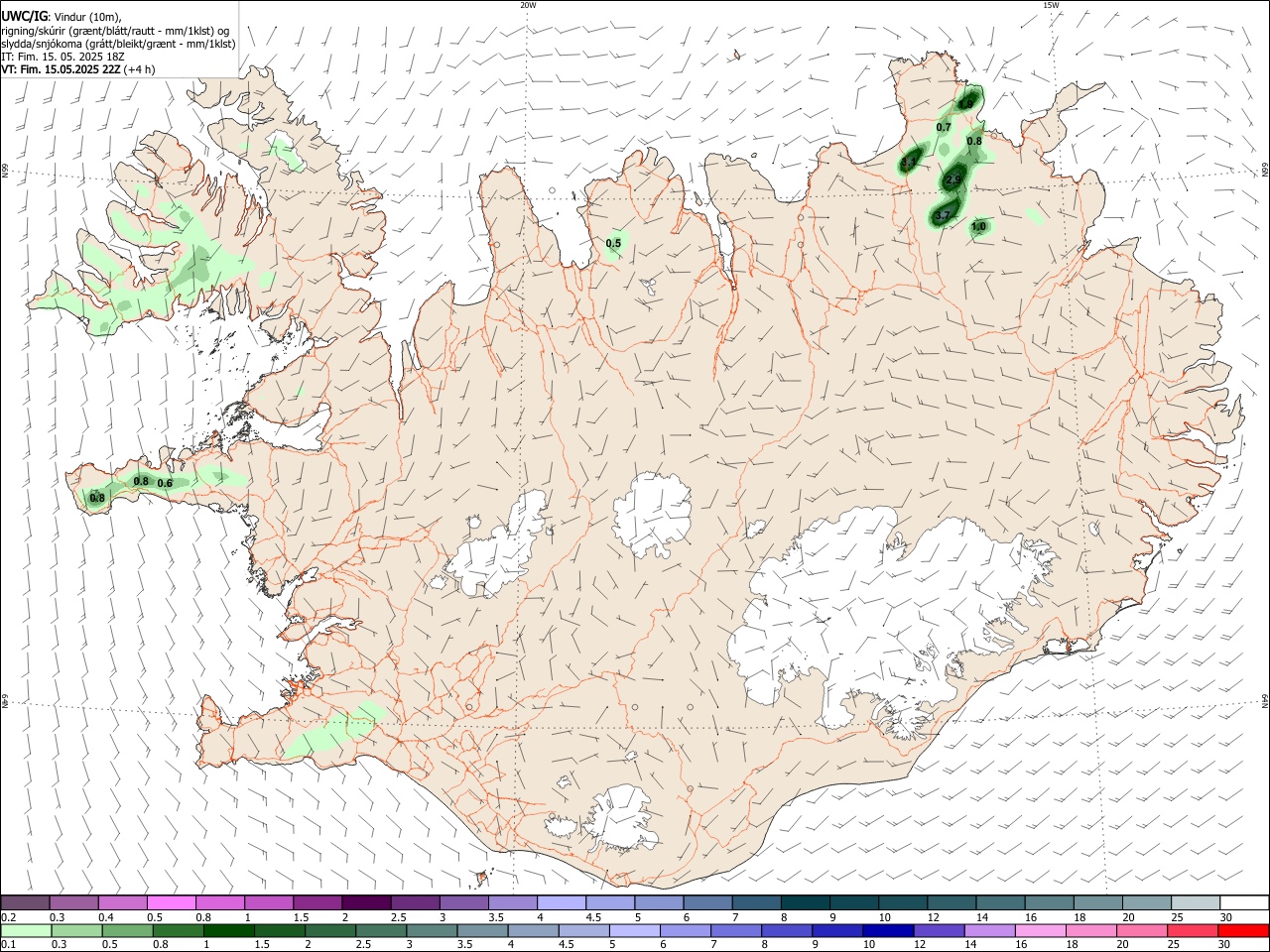Click the bright red 30 mm rain swatch

click(x=1242, y=930)
